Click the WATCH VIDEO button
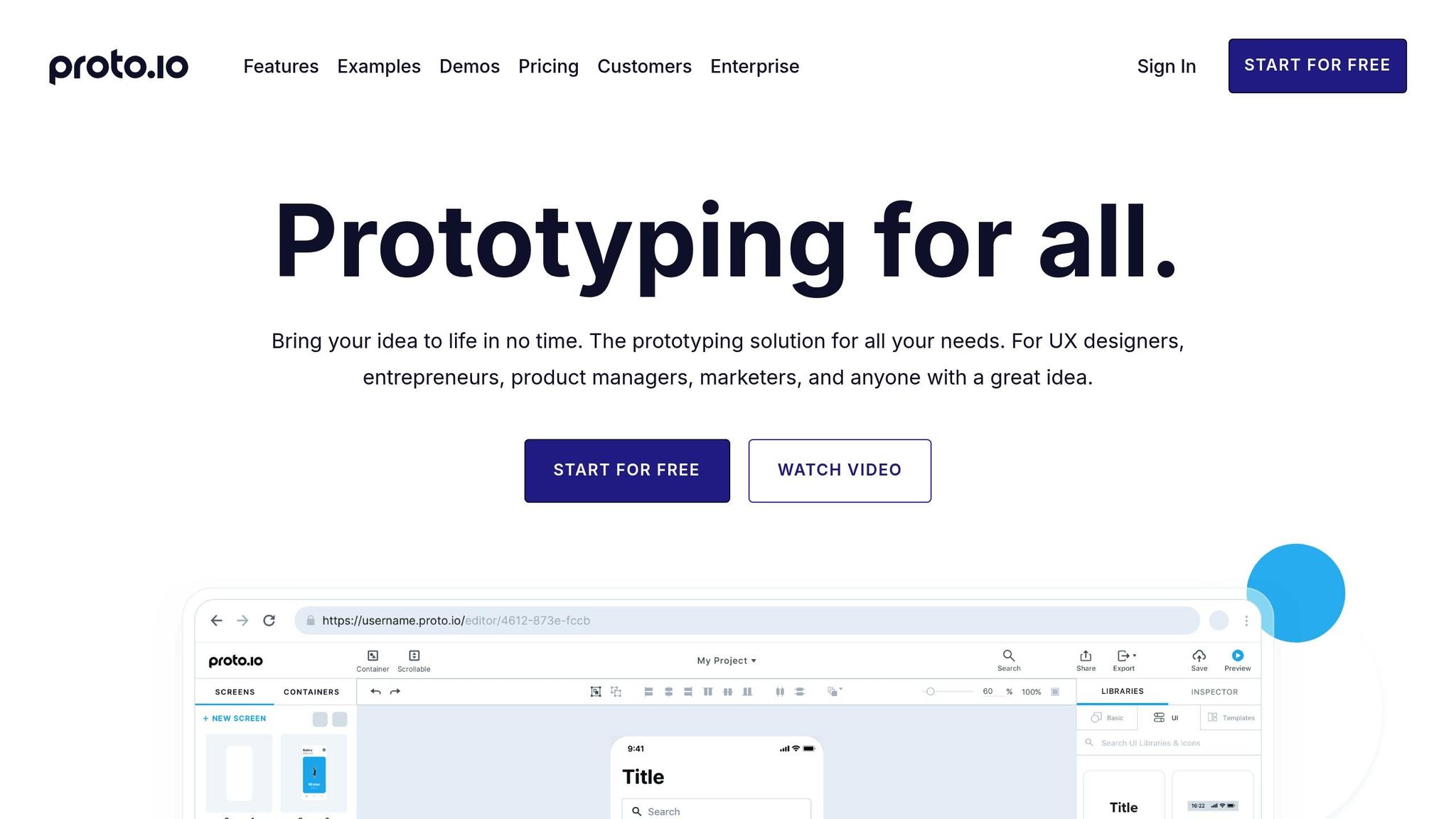 click(x=840, y=470)
